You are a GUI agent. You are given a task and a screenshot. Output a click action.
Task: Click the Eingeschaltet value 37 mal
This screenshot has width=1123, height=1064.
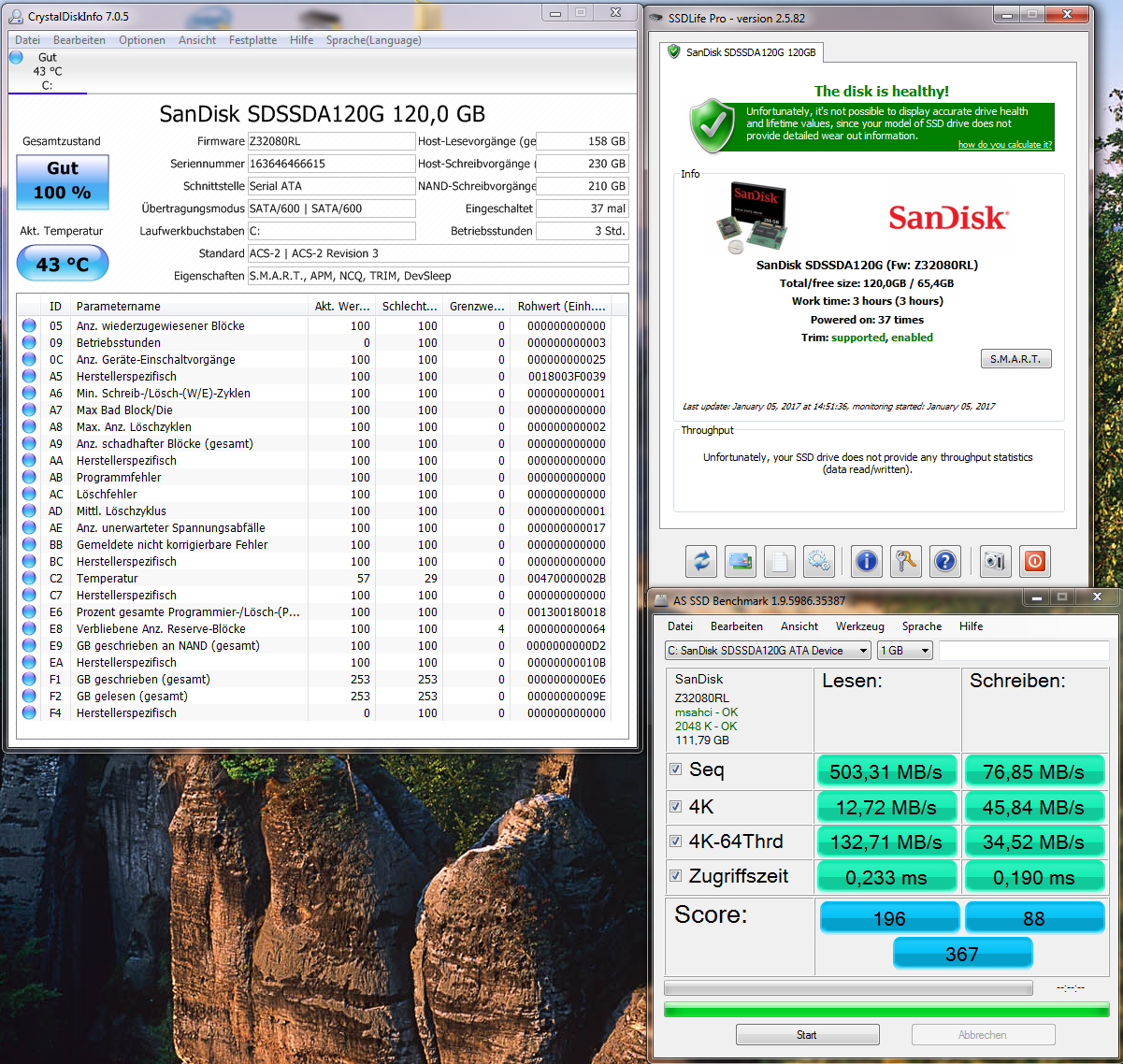(582, 208)
